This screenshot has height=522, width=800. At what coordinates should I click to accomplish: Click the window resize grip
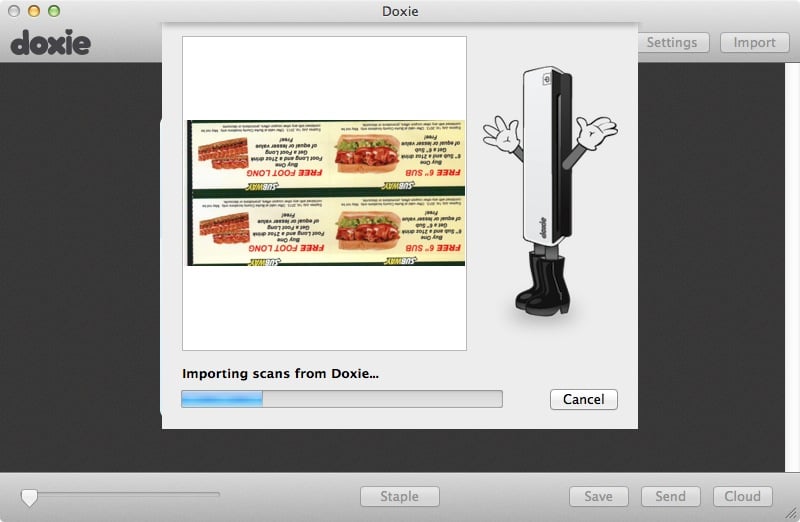[791, 513]
